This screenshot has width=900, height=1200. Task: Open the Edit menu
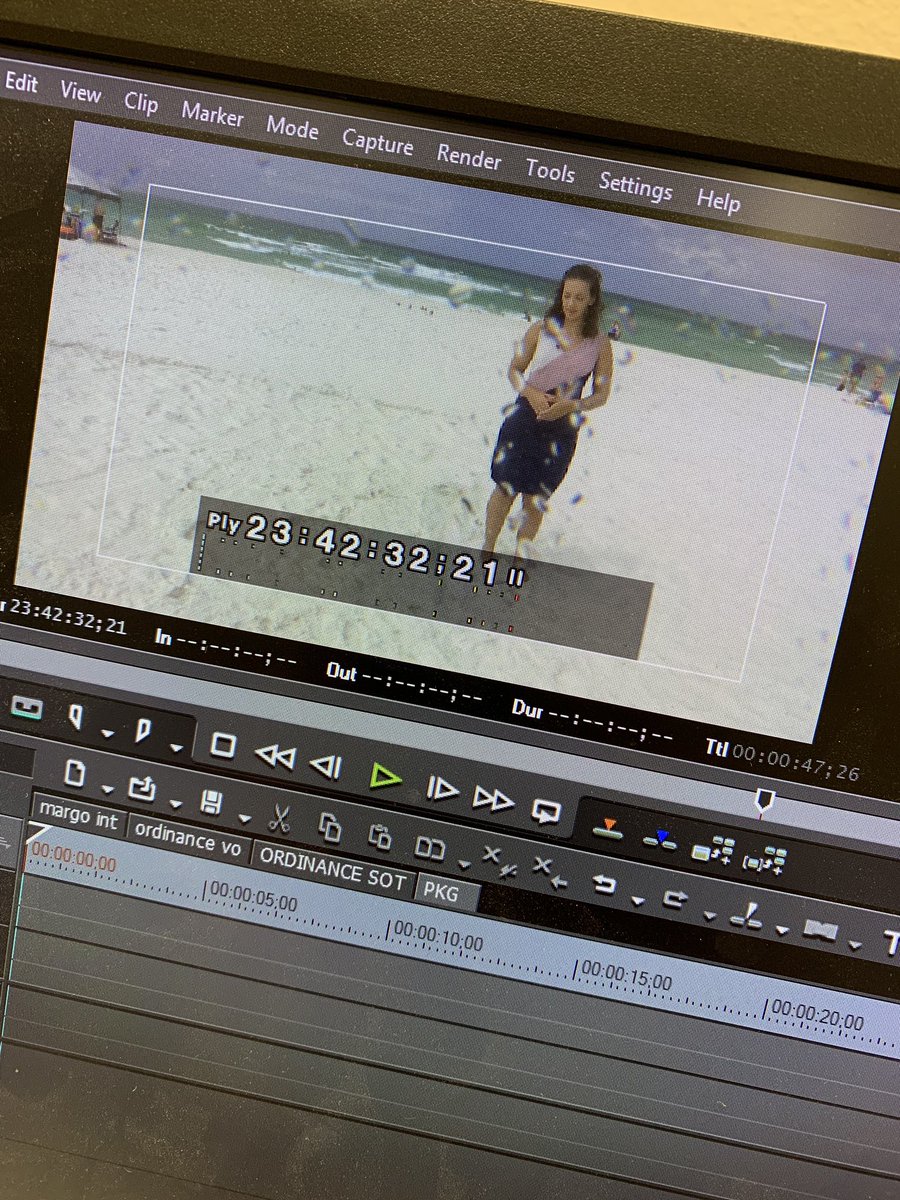[20, 82]
